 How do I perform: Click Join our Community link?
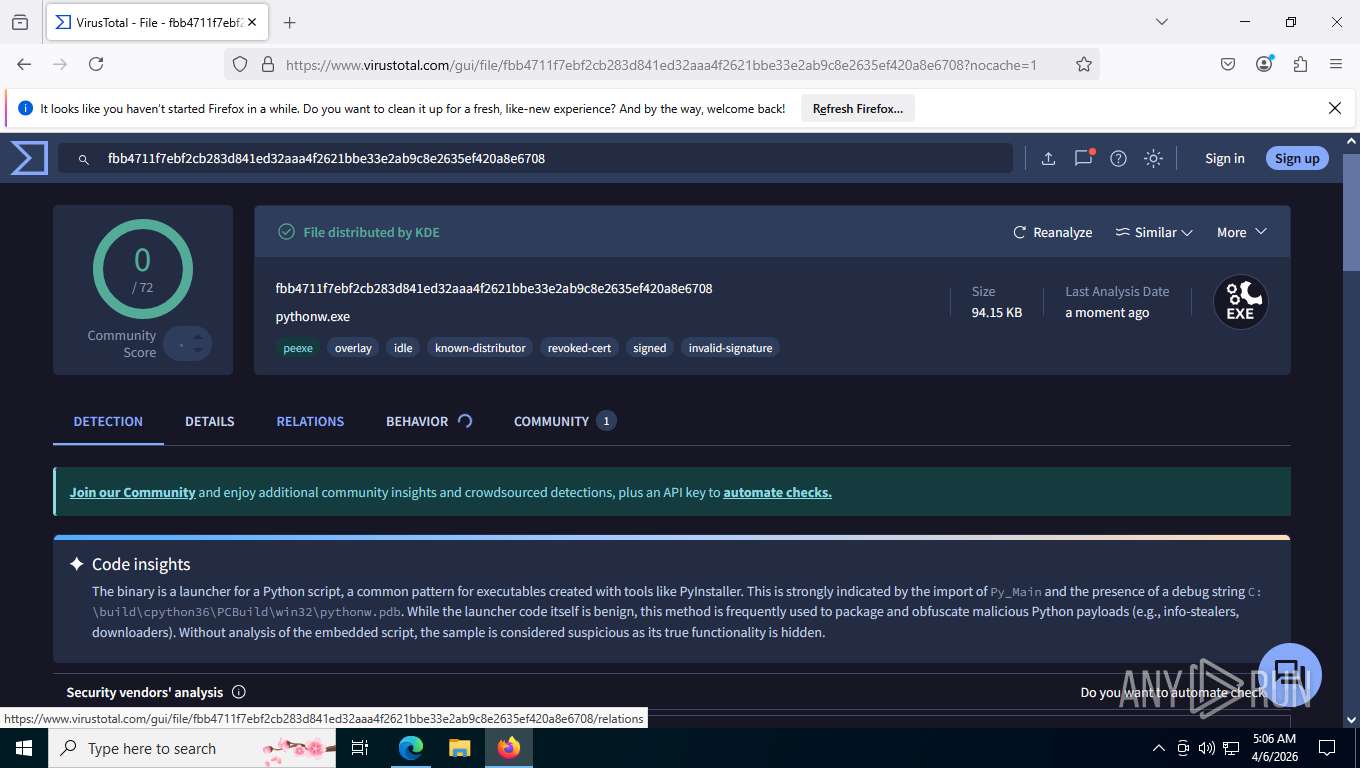(x=132, y=492)
